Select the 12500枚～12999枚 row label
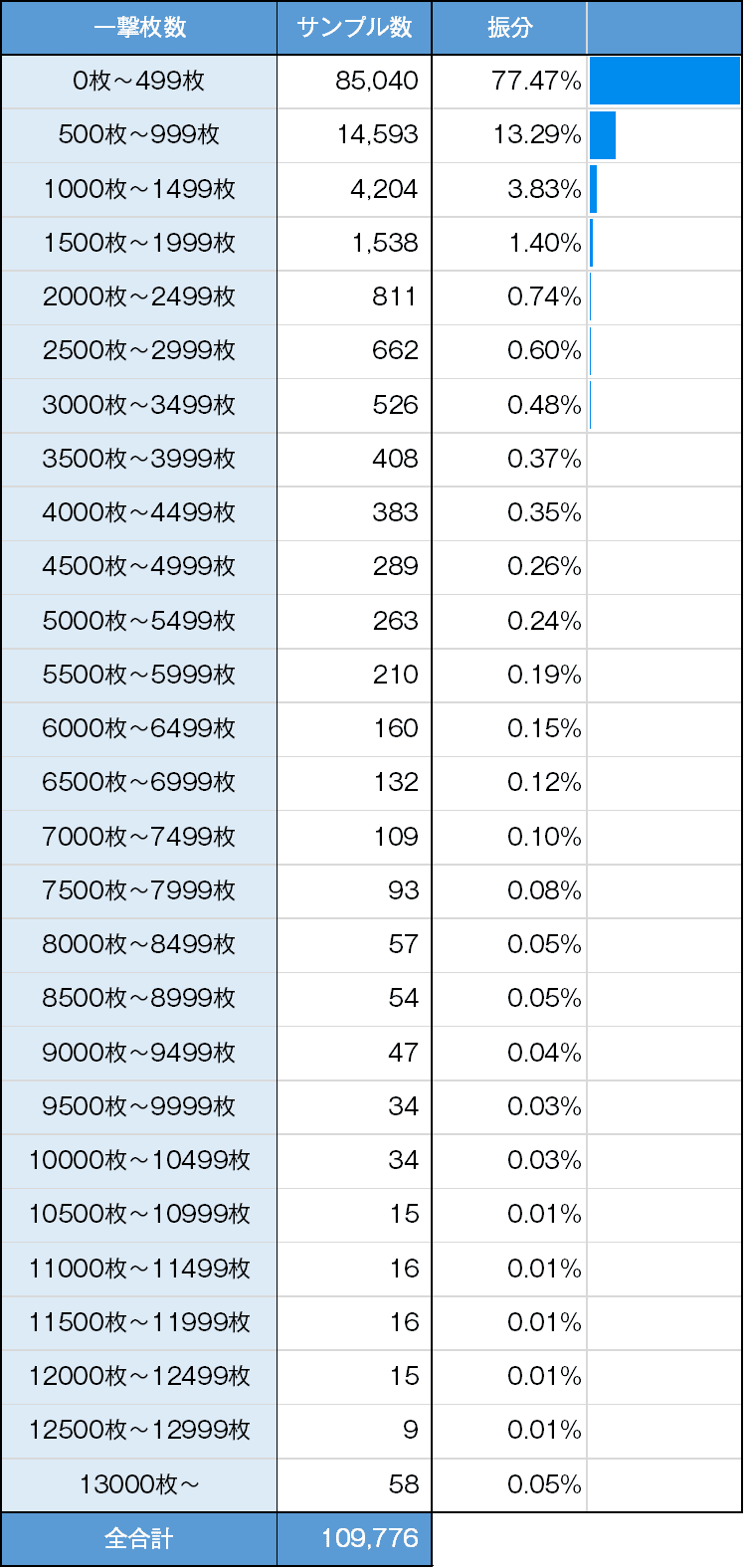The image size is (744, 1568). [x=139, y=1430]
